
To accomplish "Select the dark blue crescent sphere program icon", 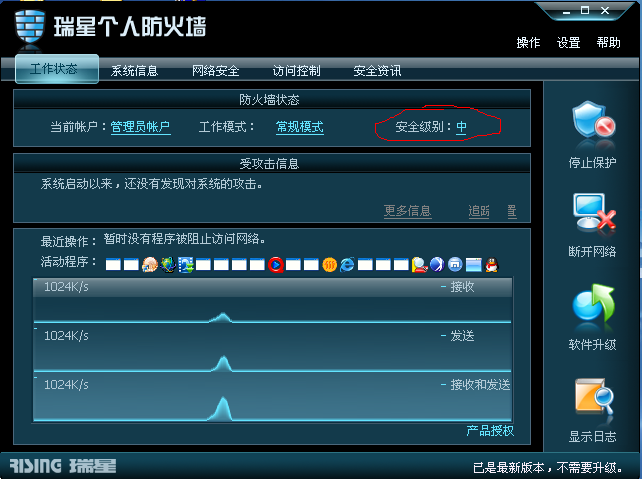I will [437, 265].
